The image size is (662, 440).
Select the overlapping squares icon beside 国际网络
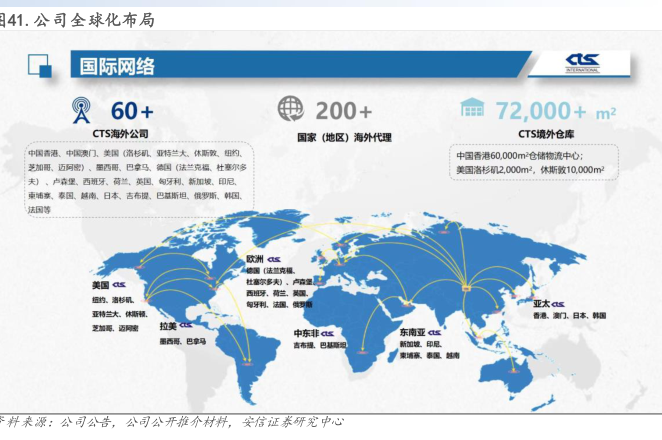point(40,66)
